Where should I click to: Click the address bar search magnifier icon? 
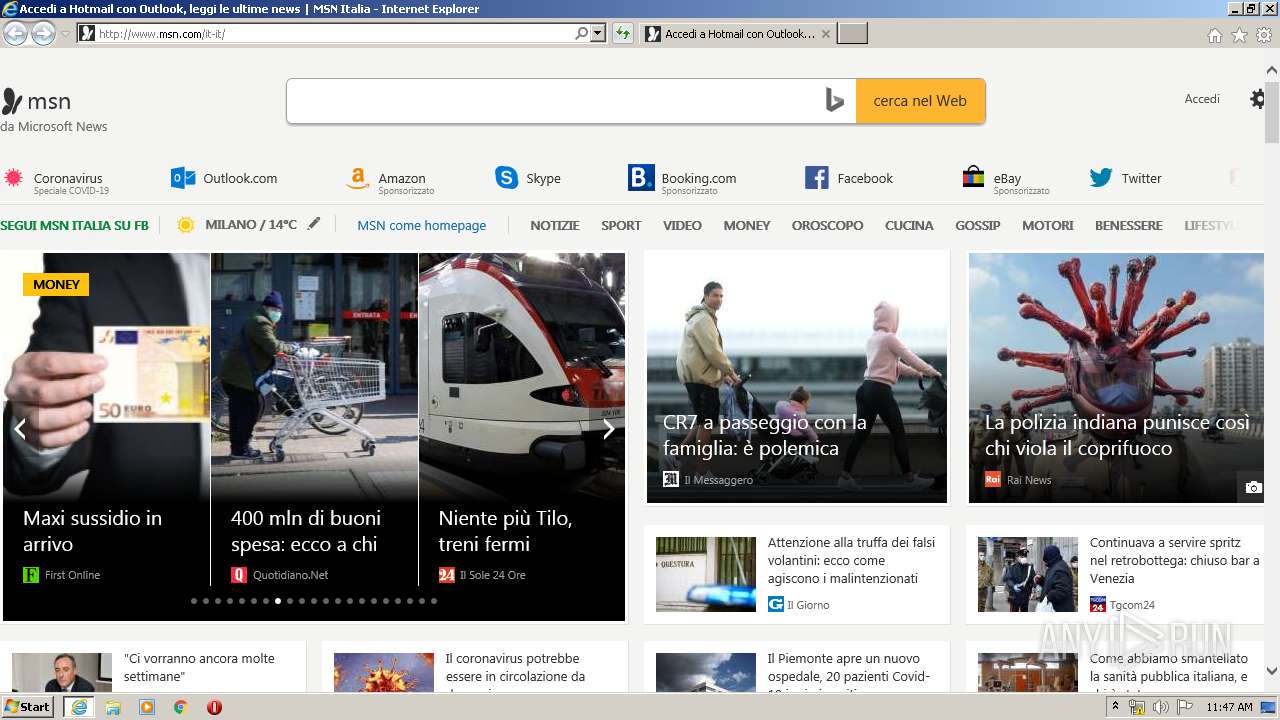click(581, 33)
